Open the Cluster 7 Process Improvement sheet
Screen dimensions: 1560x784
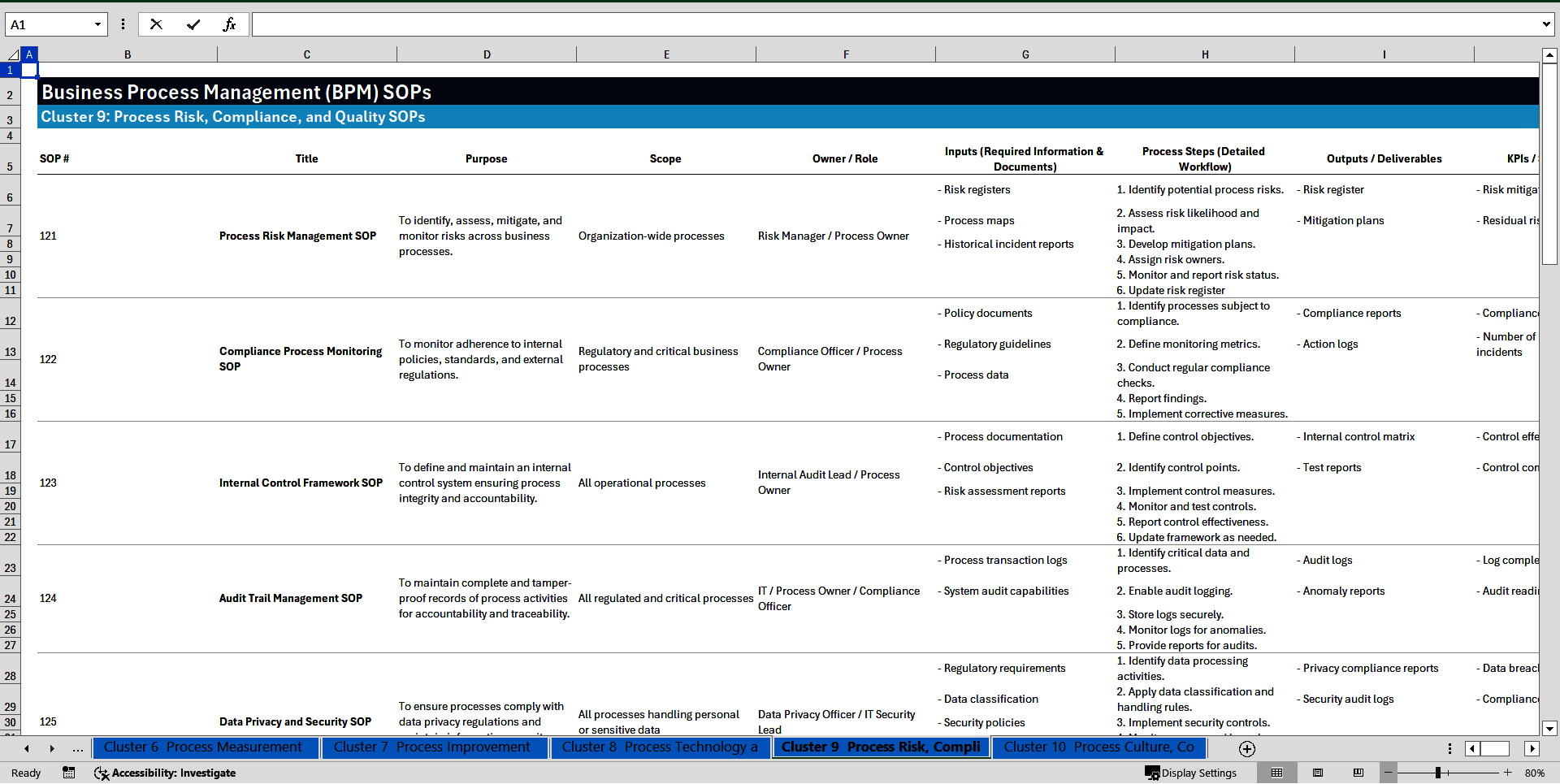pyautogui.click(x=431, y=747)
